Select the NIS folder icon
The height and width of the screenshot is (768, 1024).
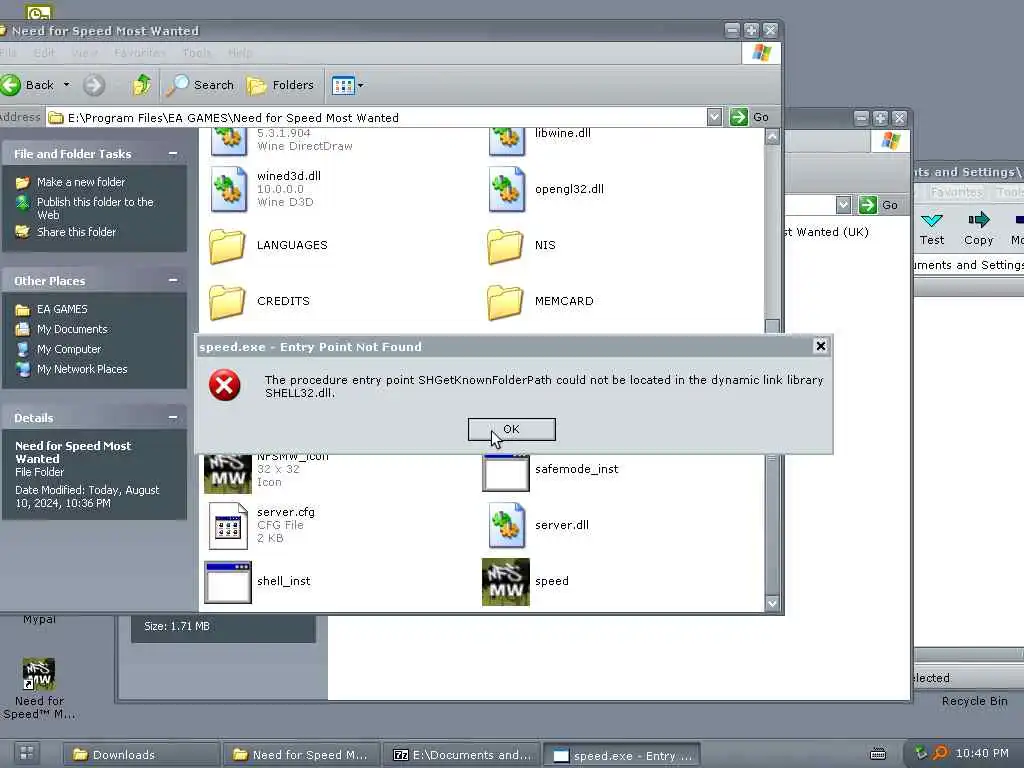[505, 246]
